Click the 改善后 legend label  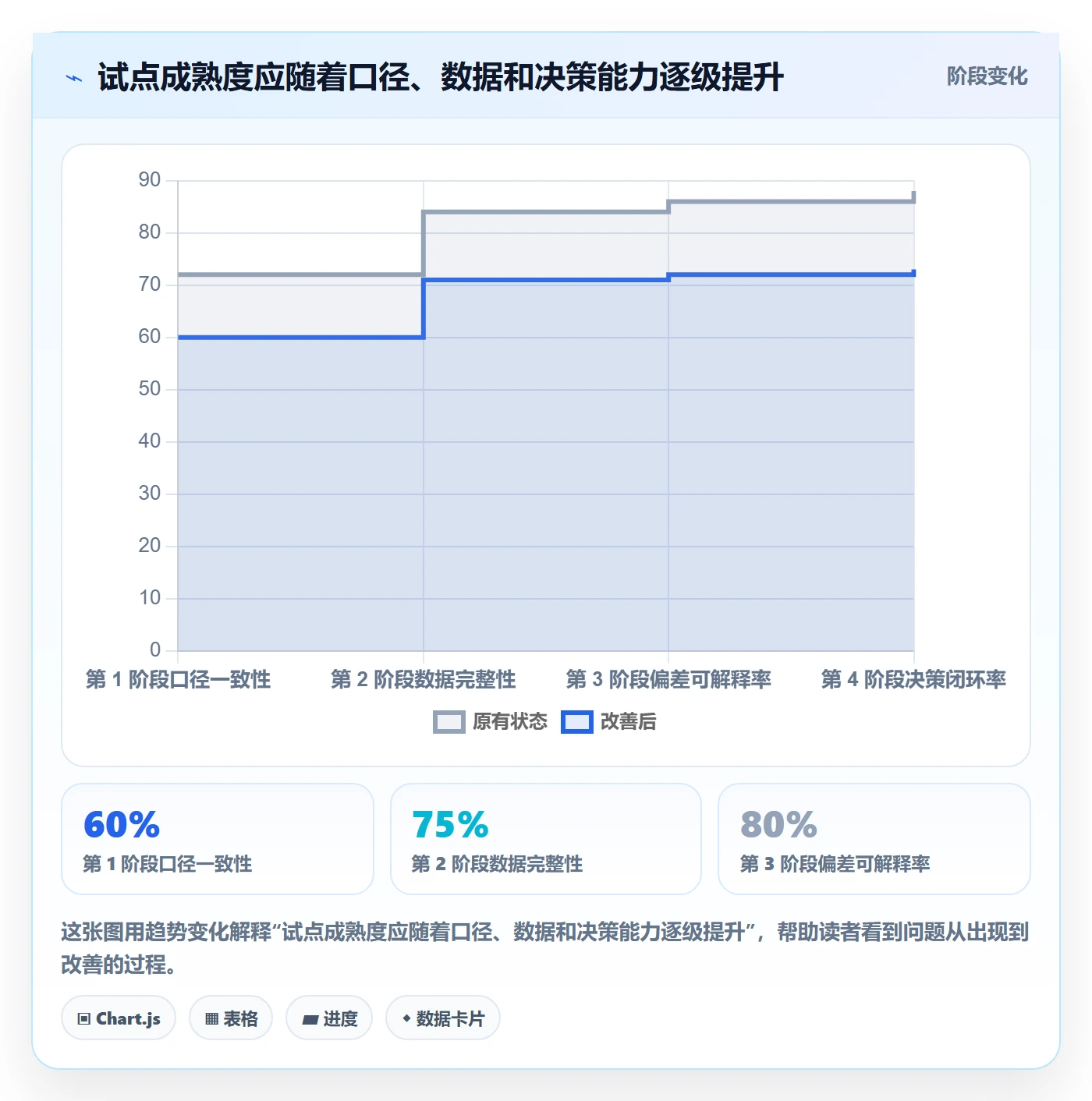[629, 722]
